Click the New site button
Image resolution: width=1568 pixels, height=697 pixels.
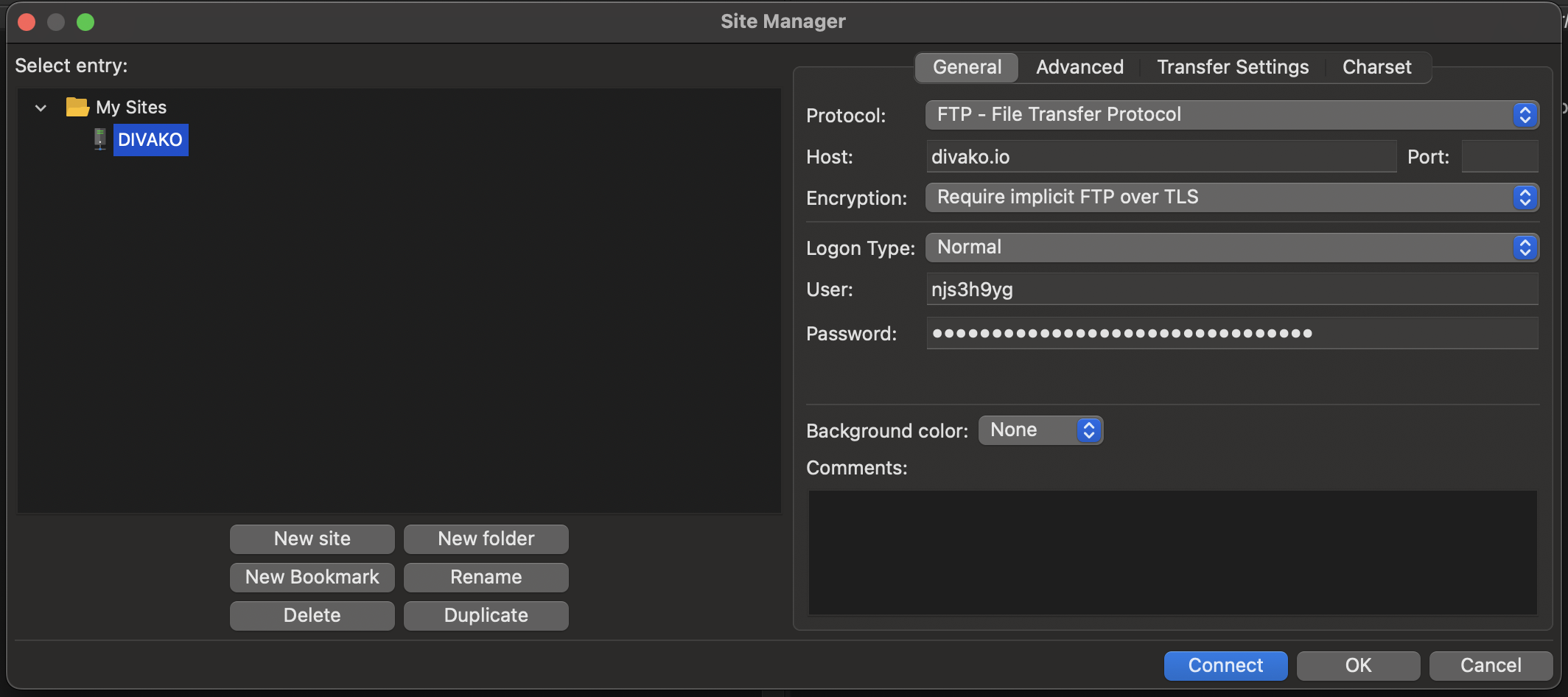pos(312,539)
